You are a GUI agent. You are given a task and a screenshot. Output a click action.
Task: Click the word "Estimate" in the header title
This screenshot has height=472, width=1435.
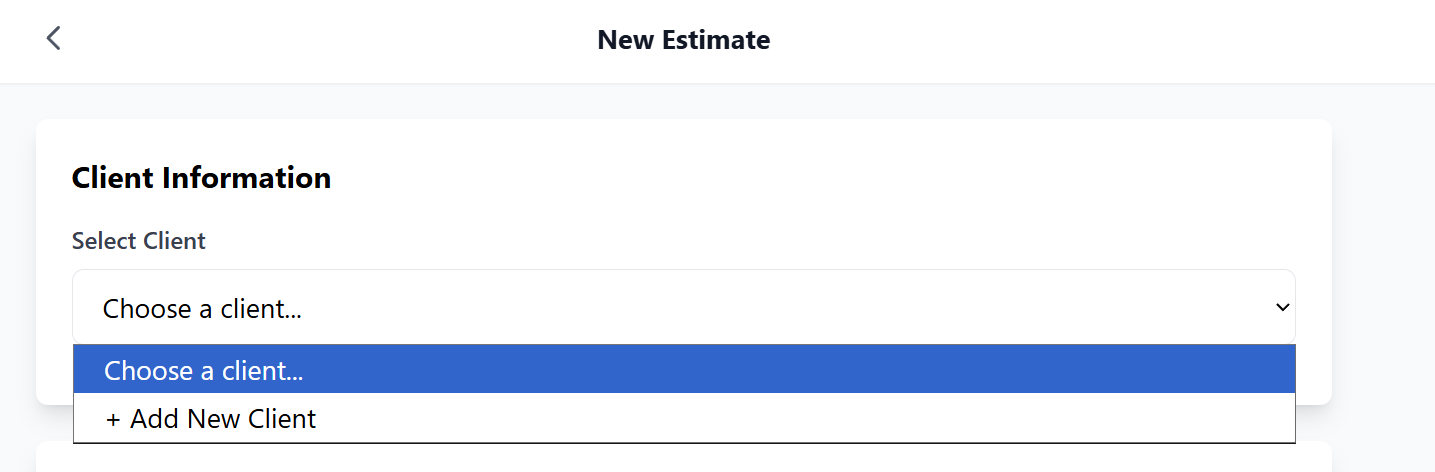tap(714, 40)
